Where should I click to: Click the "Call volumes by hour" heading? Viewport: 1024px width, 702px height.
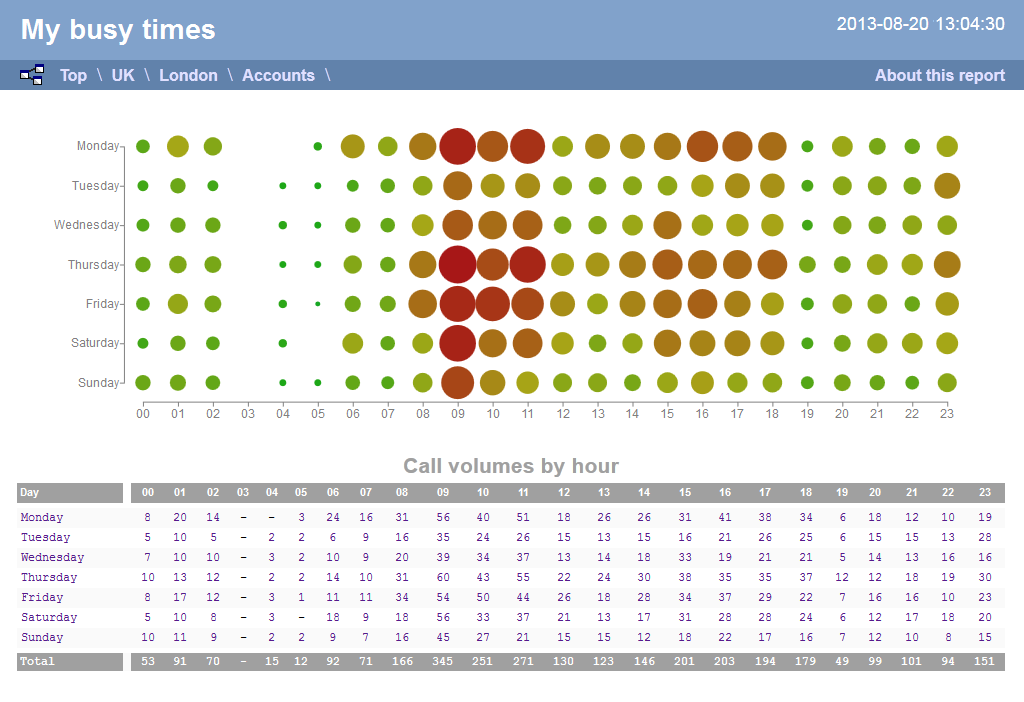[x=512, y=466]
